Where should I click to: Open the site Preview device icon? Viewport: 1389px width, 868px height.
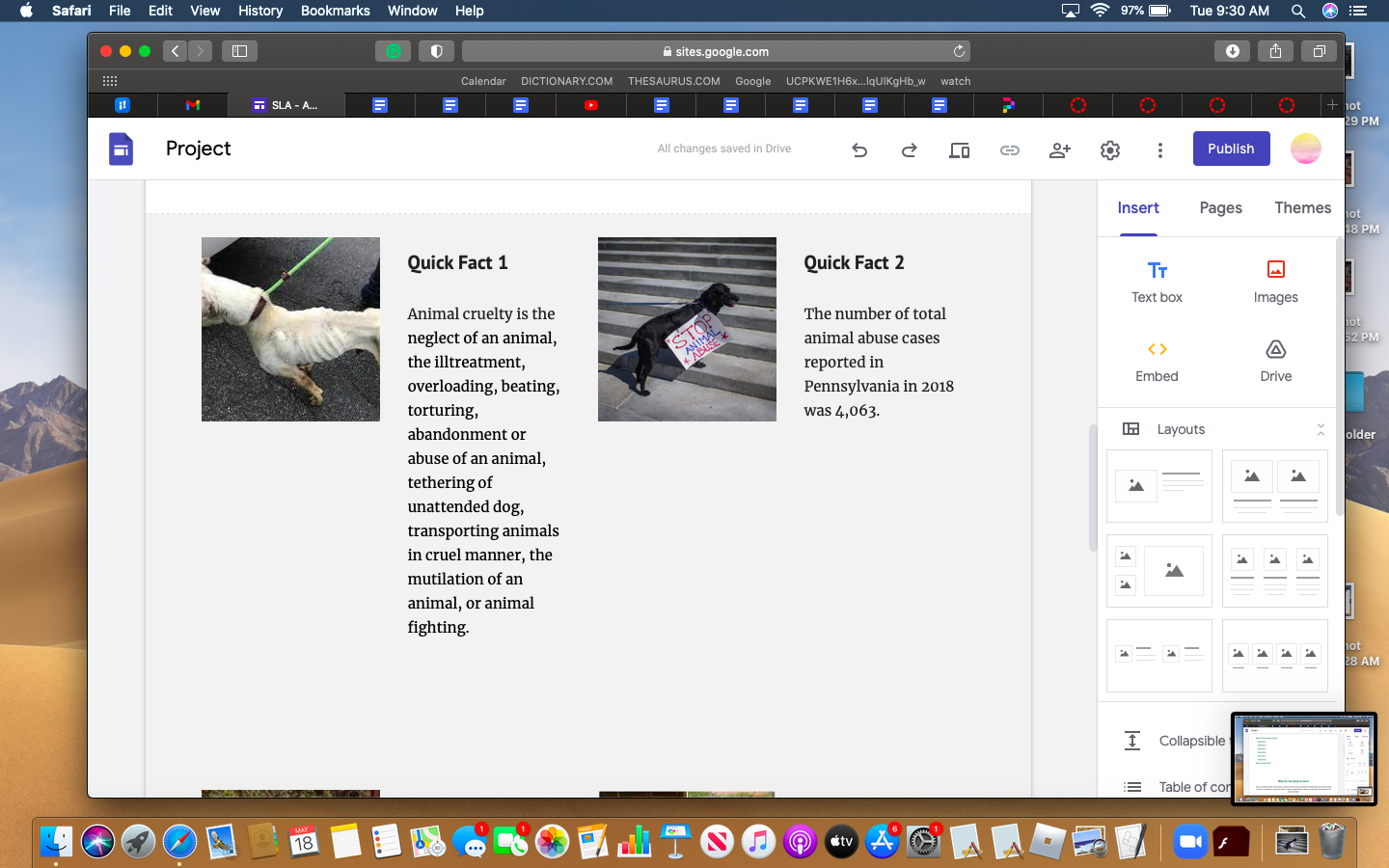pos(959,149)
